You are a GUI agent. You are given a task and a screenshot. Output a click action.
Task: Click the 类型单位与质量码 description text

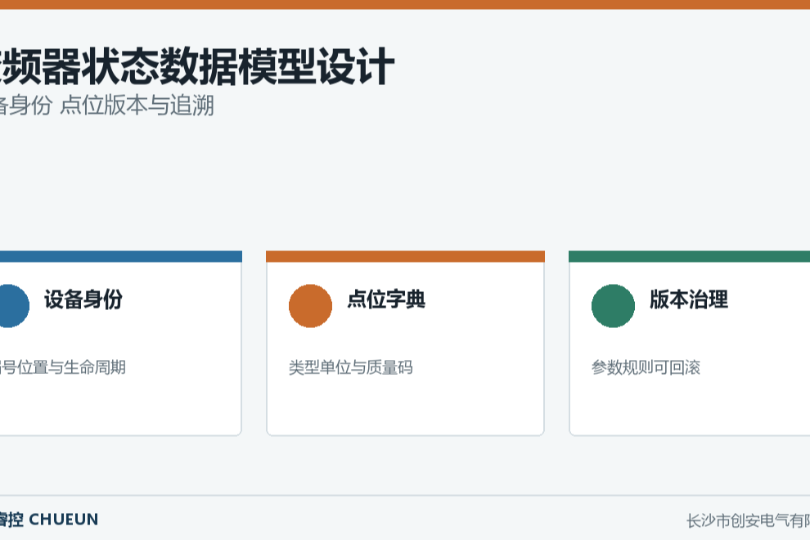coord(351,367)
